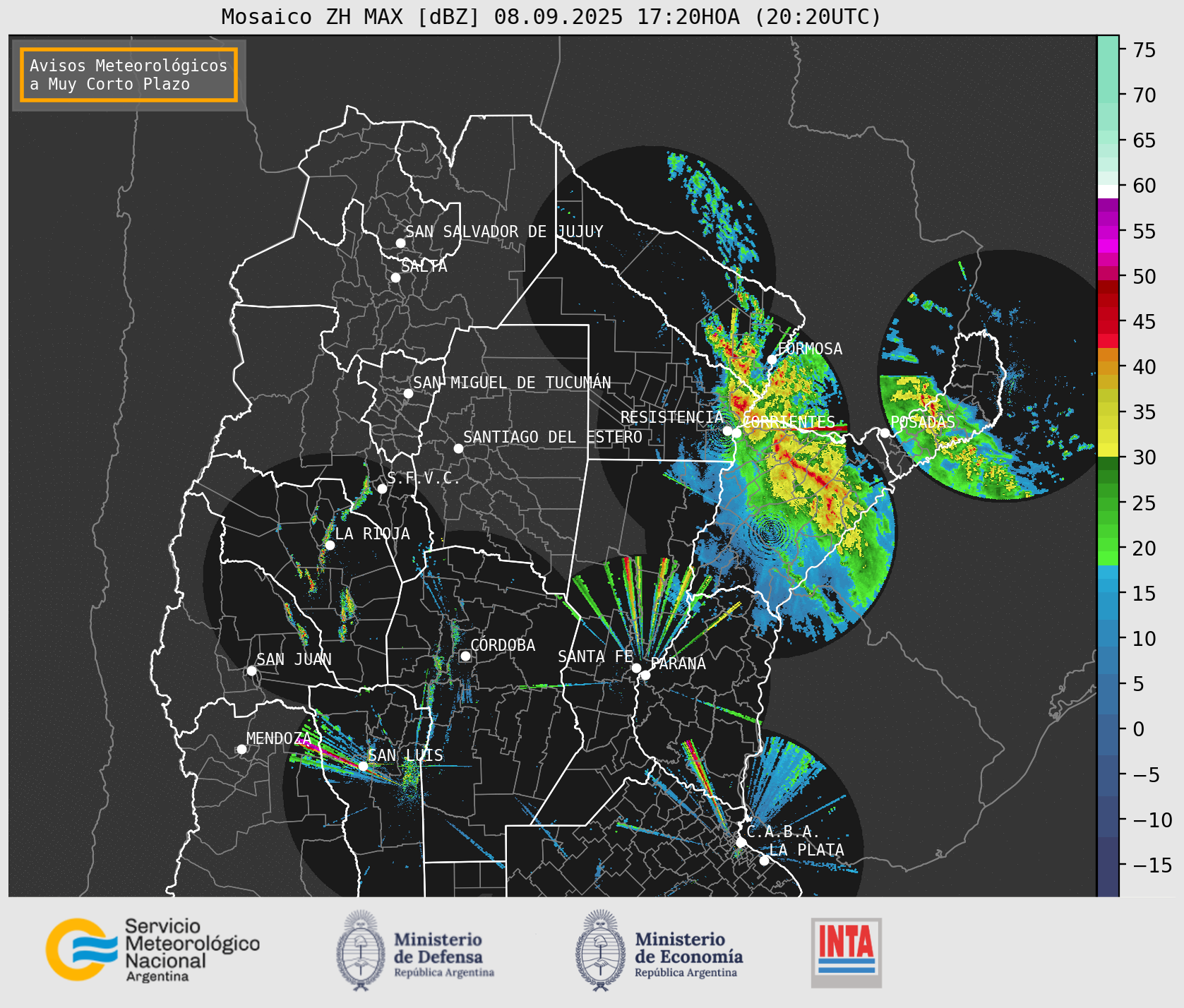Click the map title "Mosaico ZH MAX [dBZ]"

click(x=350, y=16)
